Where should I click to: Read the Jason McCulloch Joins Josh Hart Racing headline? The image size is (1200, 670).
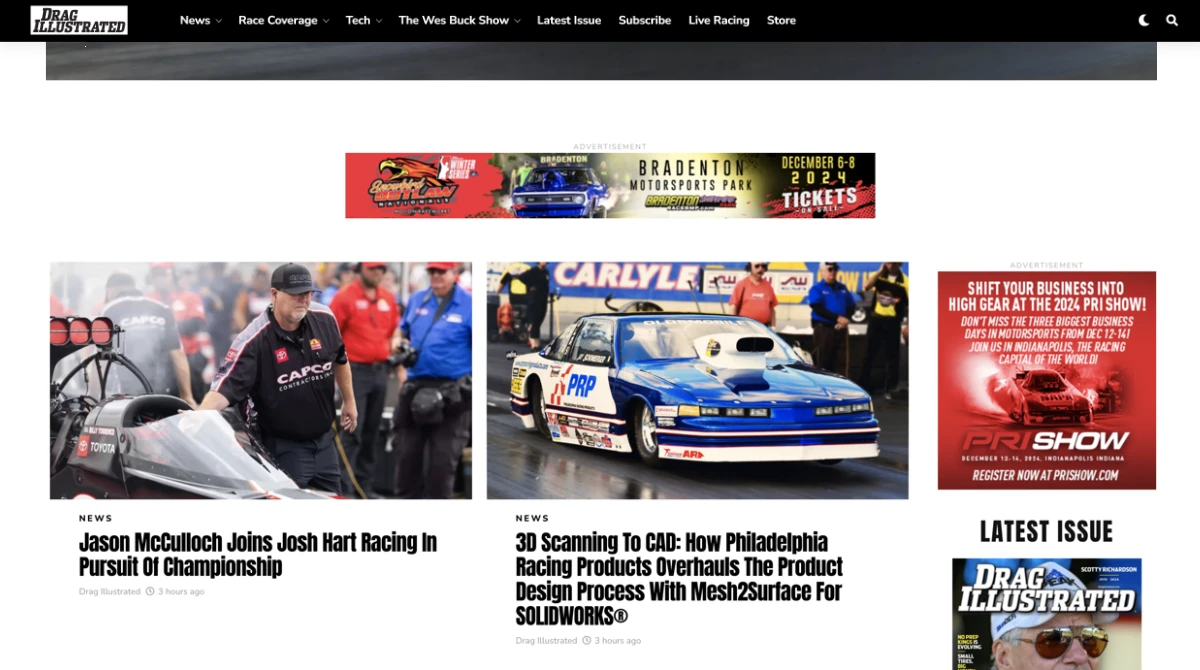pyautogui.click(x=258, y=555)
